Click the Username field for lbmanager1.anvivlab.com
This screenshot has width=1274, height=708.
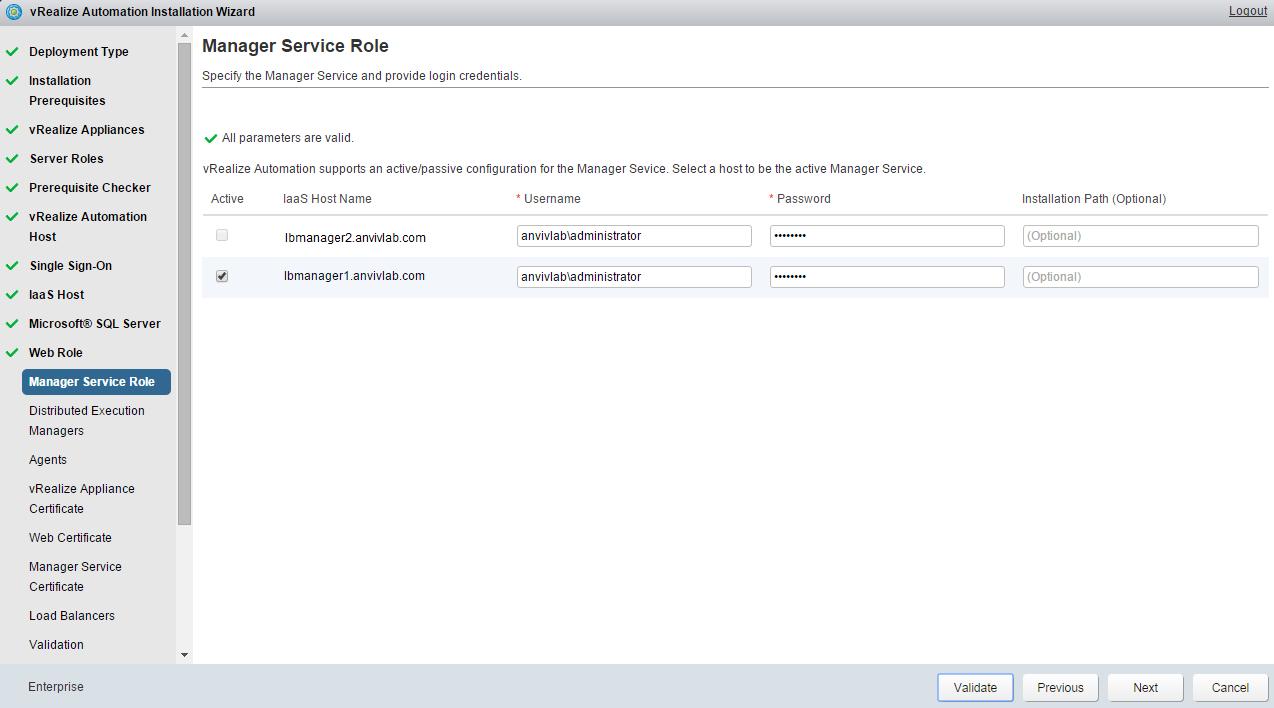pyautogui.click(x=634, y=277)
